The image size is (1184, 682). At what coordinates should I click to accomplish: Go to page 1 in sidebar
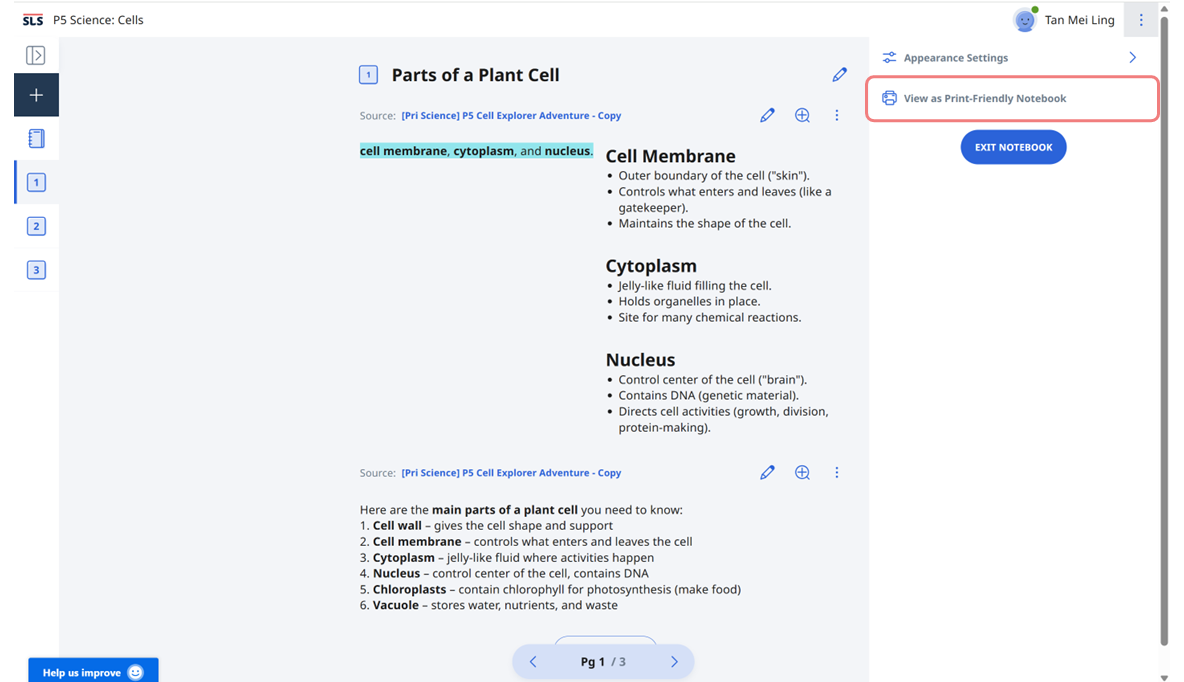point(36,182)
